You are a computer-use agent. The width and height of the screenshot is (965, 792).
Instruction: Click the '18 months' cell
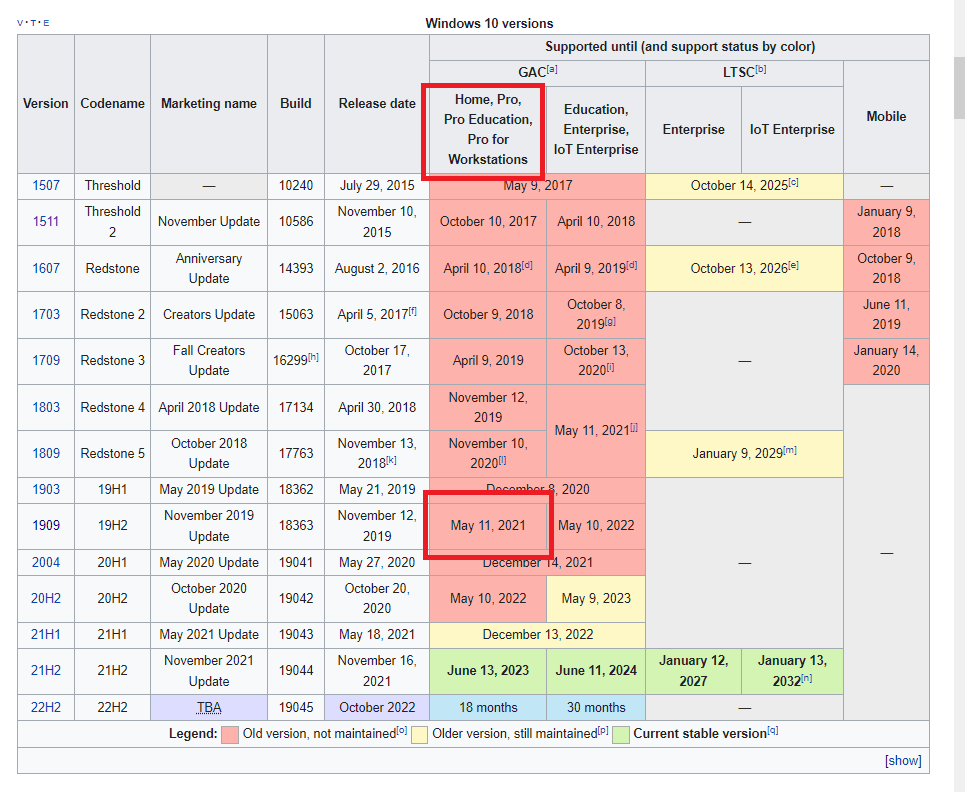coord(488,708)
